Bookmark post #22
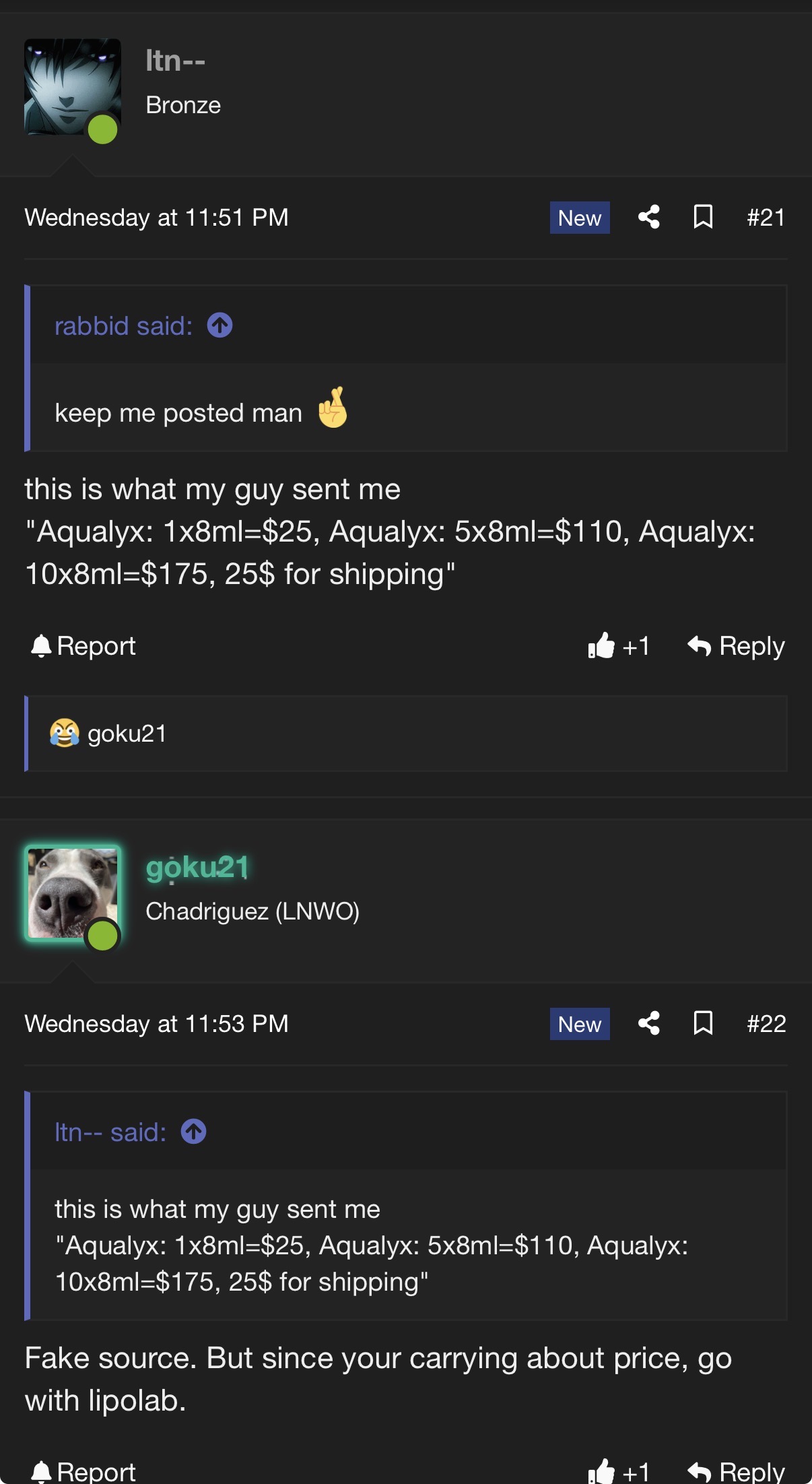812x1484 pixels. tap(703, 1023)
